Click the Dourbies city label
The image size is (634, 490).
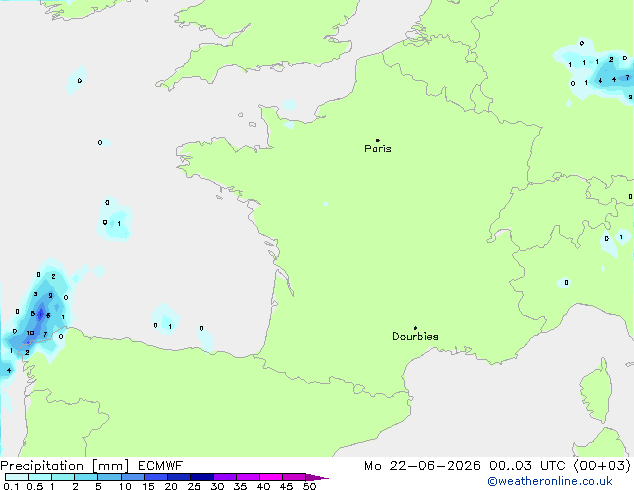coord(415,336)
